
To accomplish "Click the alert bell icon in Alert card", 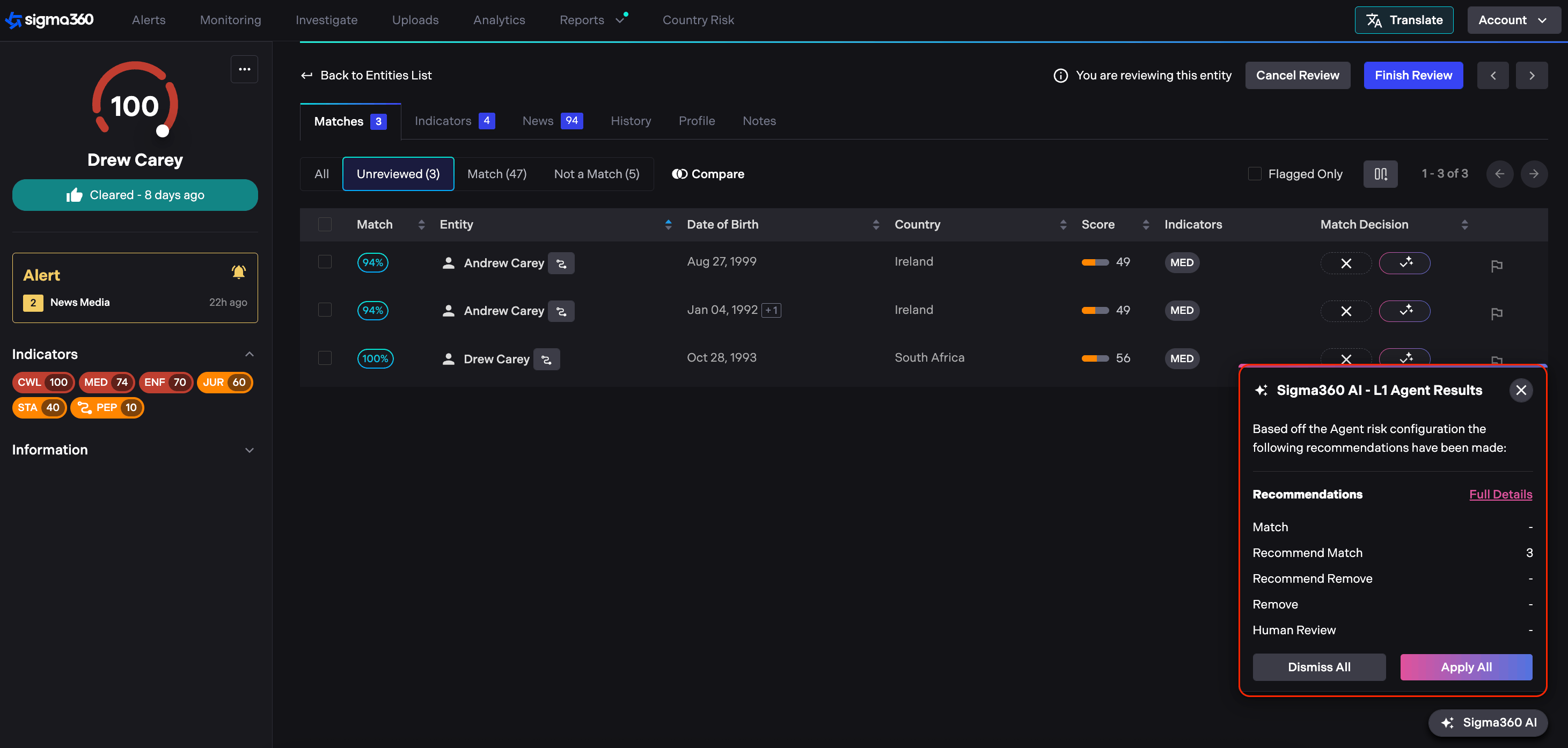I will [239, 272].
